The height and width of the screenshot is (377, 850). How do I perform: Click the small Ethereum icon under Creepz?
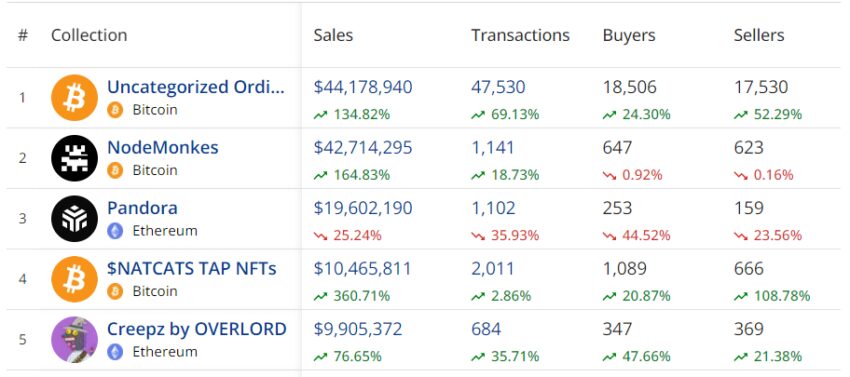(114, 352)
